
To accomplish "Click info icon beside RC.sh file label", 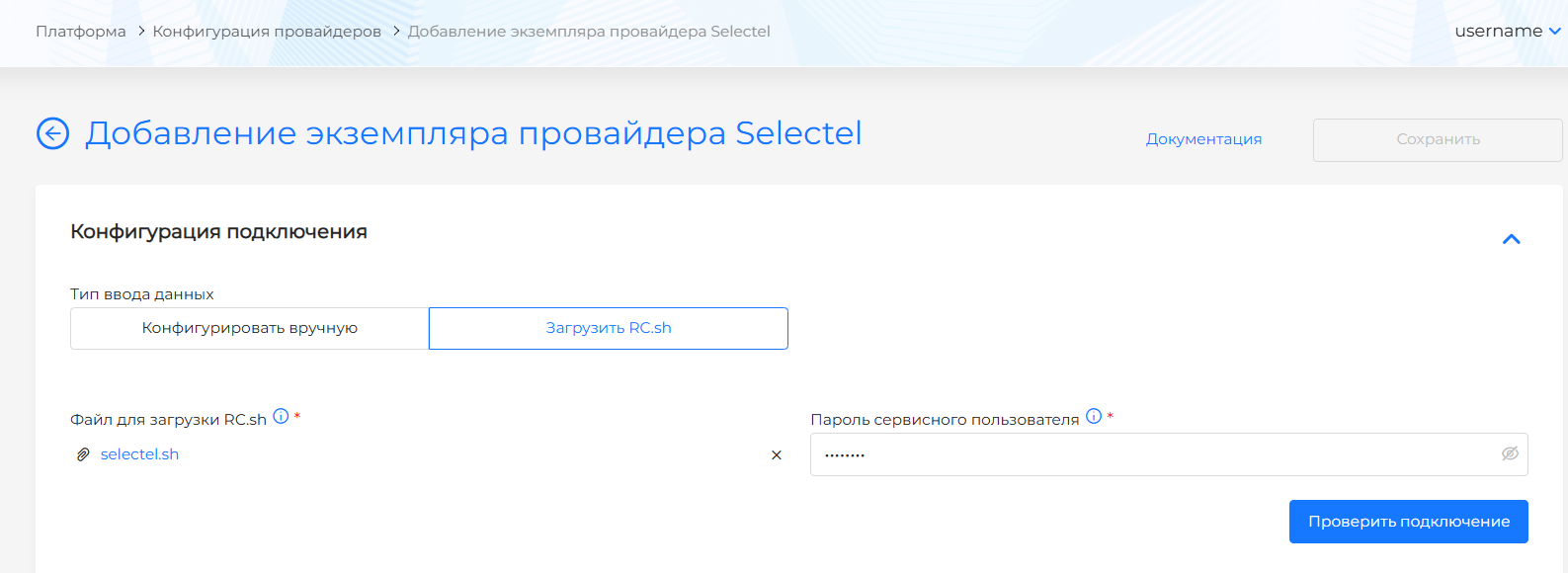I will (281, 417).
